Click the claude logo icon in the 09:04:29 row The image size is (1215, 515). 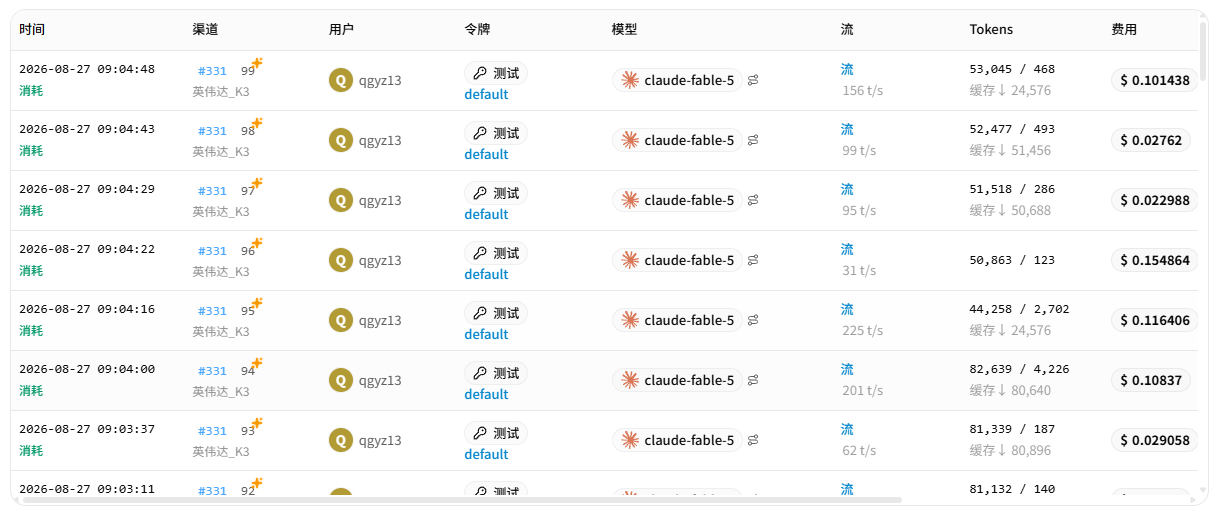click(x=630, y=200)
